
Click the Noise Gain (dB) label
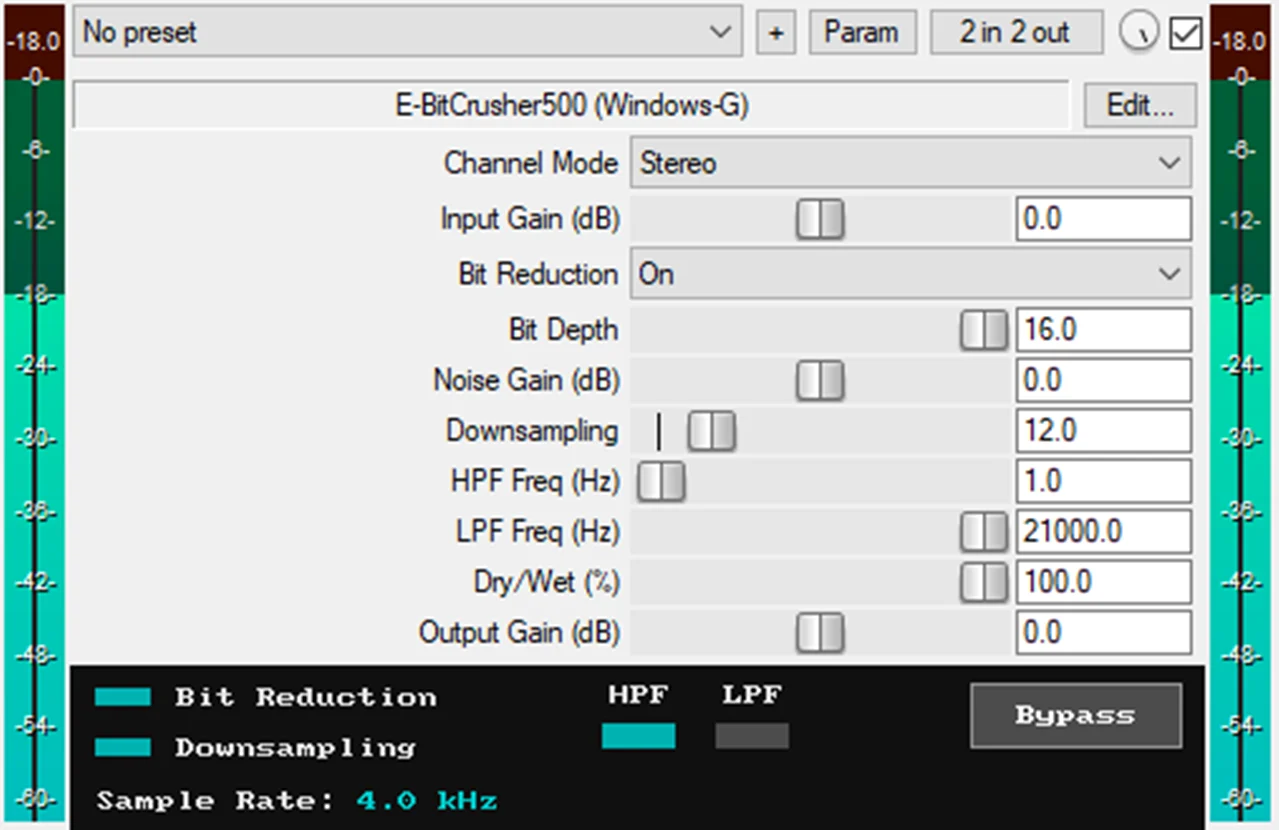coord(526,381)
